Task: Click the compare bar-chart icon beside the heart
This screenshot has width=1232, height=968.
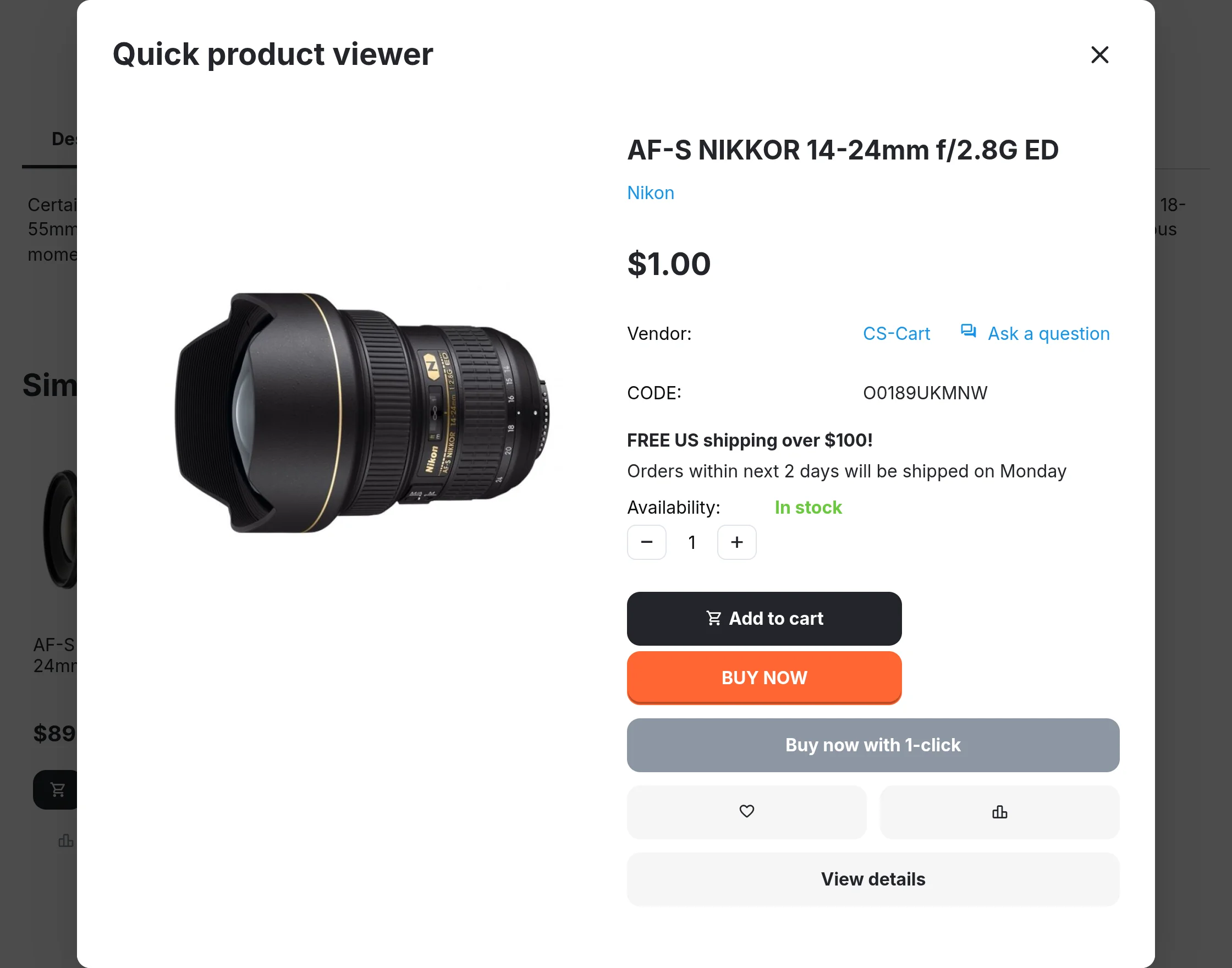Action: [x=999, y=812]
